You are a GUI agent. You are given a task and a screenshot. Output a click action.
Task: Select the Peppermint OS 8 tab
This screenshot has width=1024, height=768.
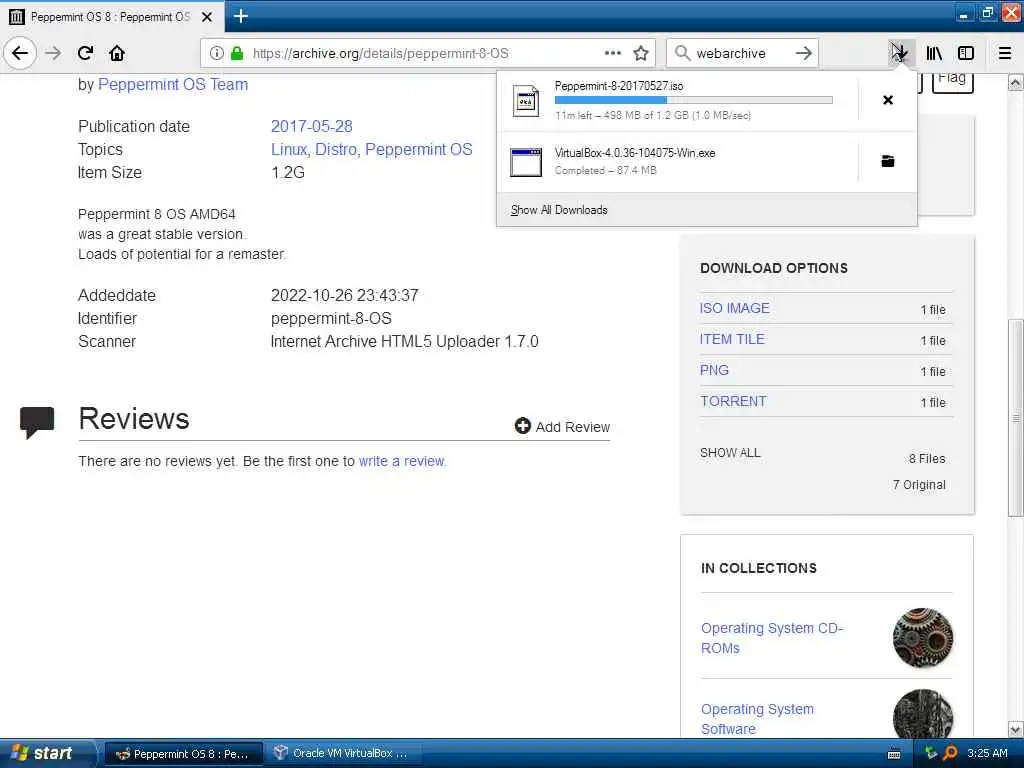(112, 16)
